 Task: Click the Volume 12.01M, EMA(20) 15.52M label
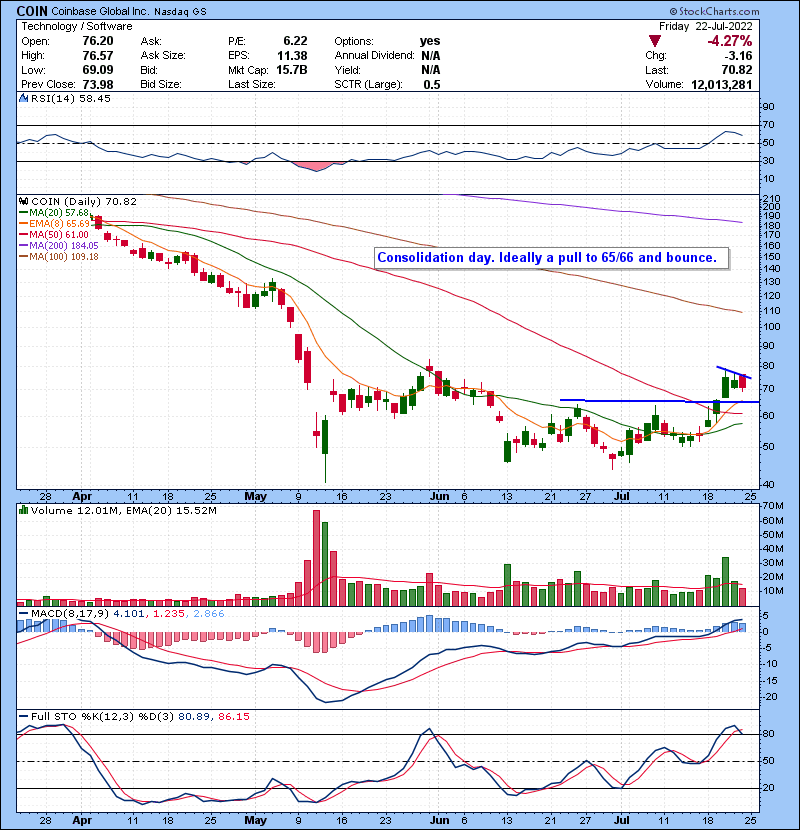pyautogui.click(x=123, y=510)
